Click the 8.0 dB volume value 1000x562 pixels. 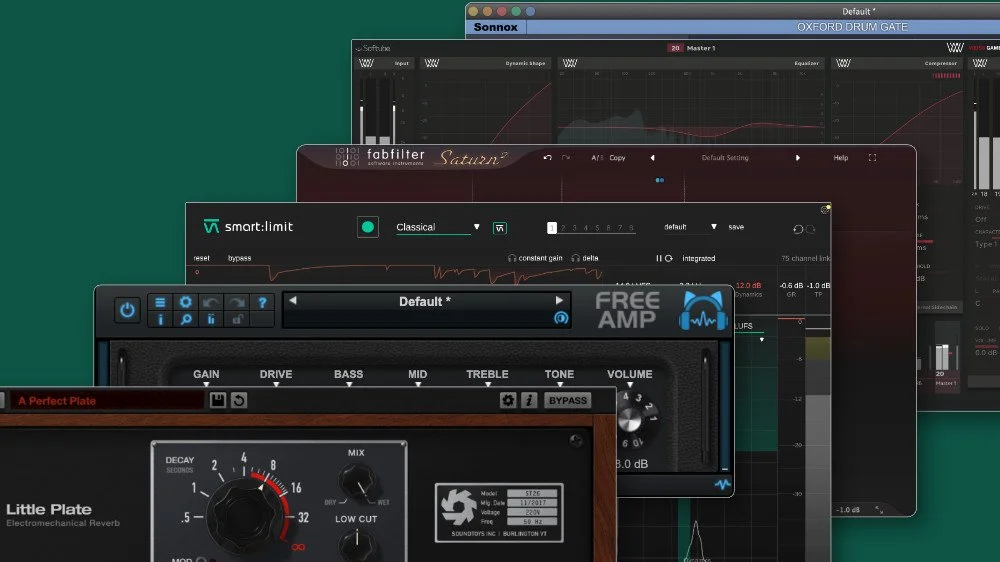coord(631,464)
